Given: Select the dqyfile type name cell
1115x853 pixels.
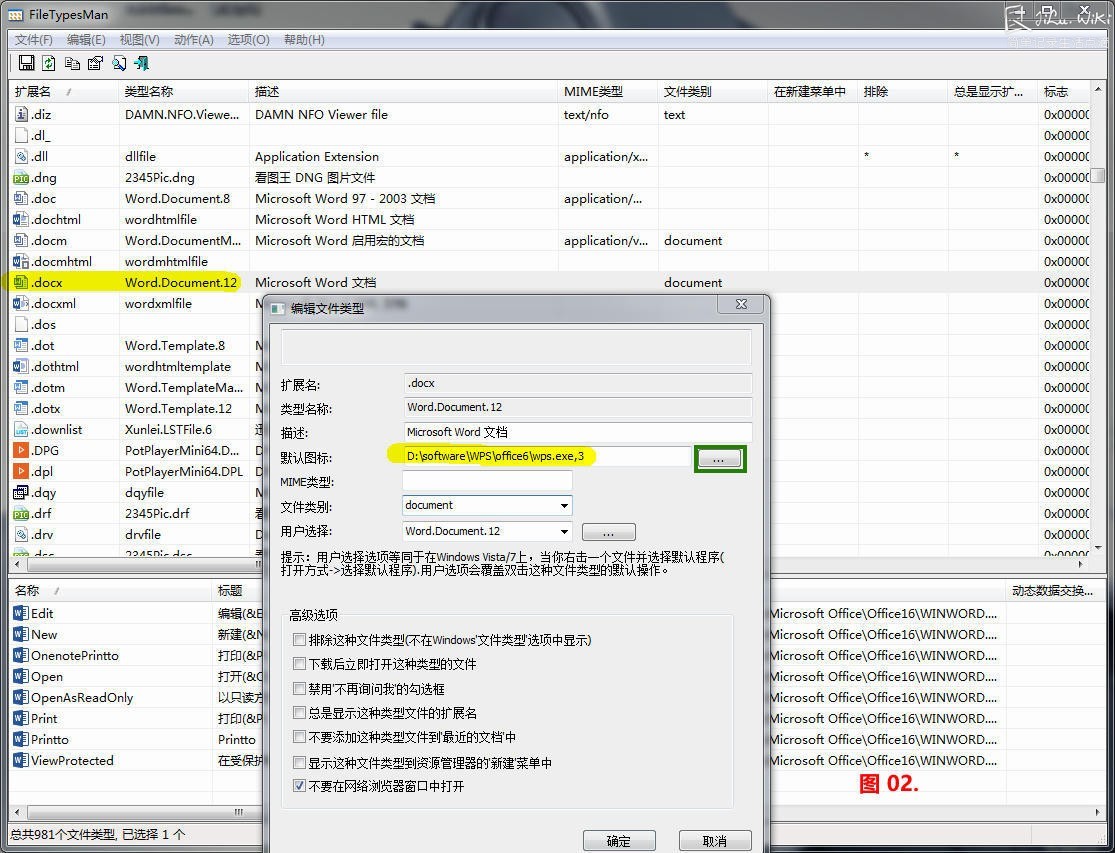Looking at the screenshot, I should pos(144,493).
